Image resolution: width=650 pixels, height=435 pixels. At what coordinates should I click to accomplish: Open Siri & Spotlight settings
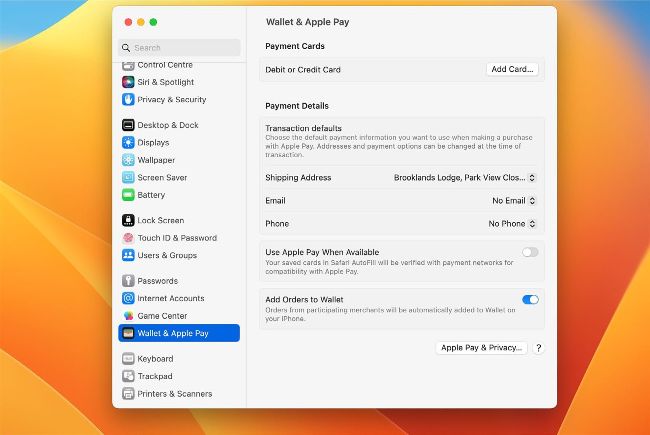[x=166, y=82]
